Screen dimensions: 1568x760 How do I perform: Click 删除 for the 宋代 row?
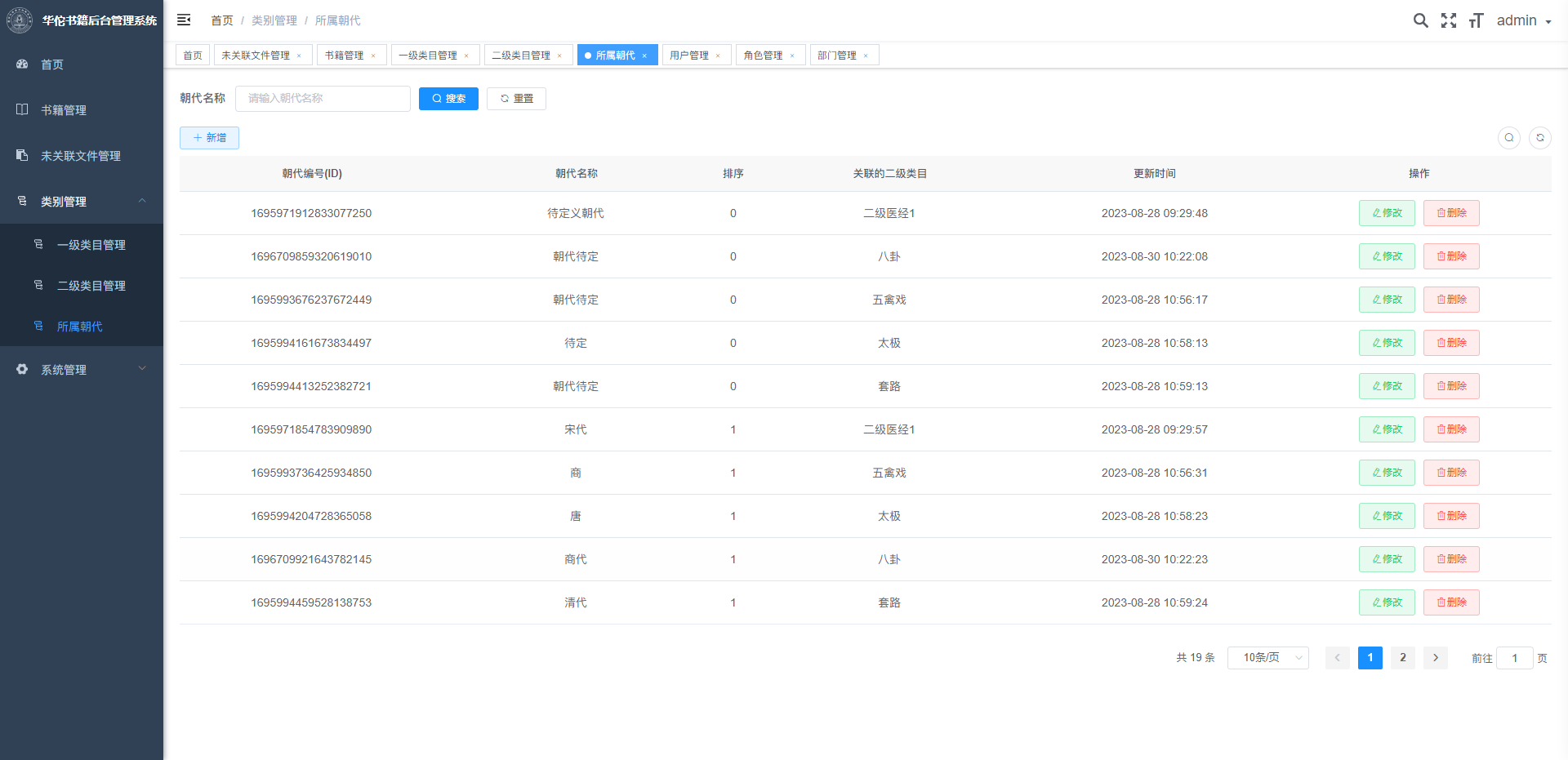pos(1451,429)
